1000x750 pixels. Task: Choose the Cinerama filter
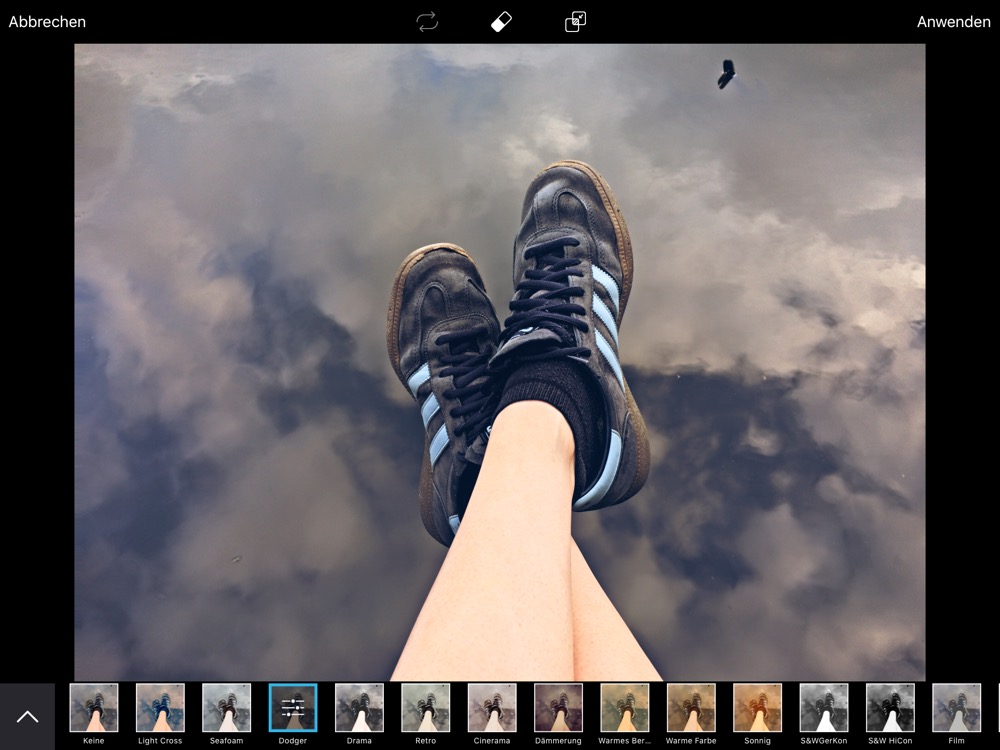click(492, 708)
